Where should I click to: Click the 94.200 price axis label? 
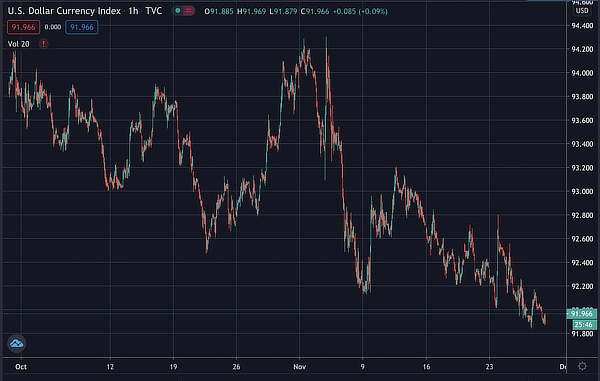coord(582,49)
